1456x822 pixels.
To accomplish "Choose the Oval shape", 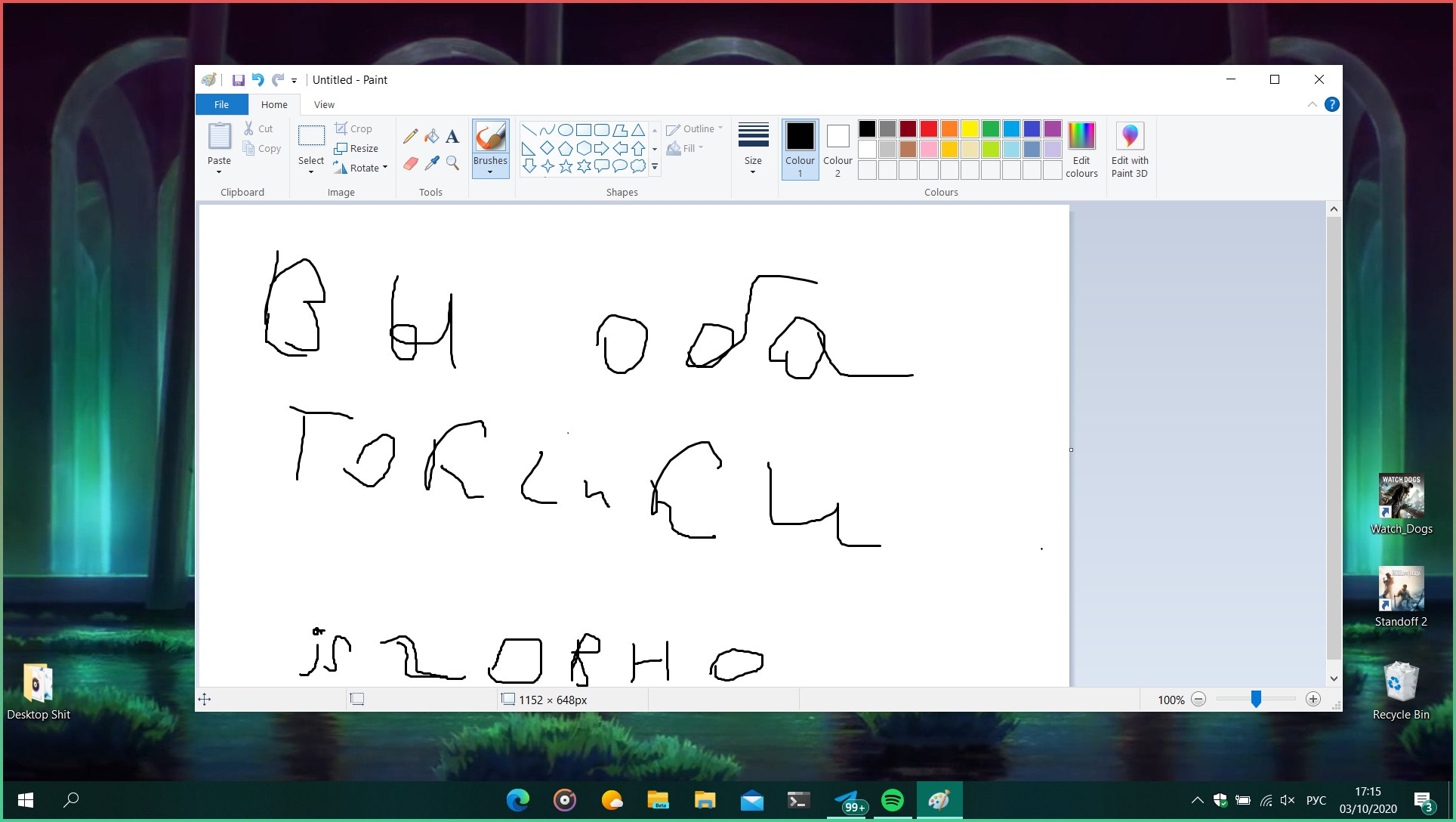I will (565, 130).
